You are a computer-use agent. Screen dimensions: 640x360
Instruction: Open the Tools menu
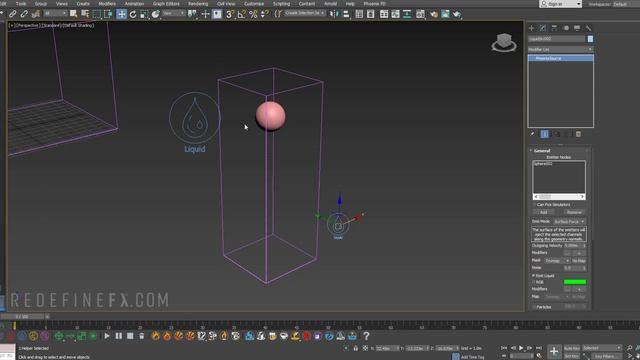[21, 4]
